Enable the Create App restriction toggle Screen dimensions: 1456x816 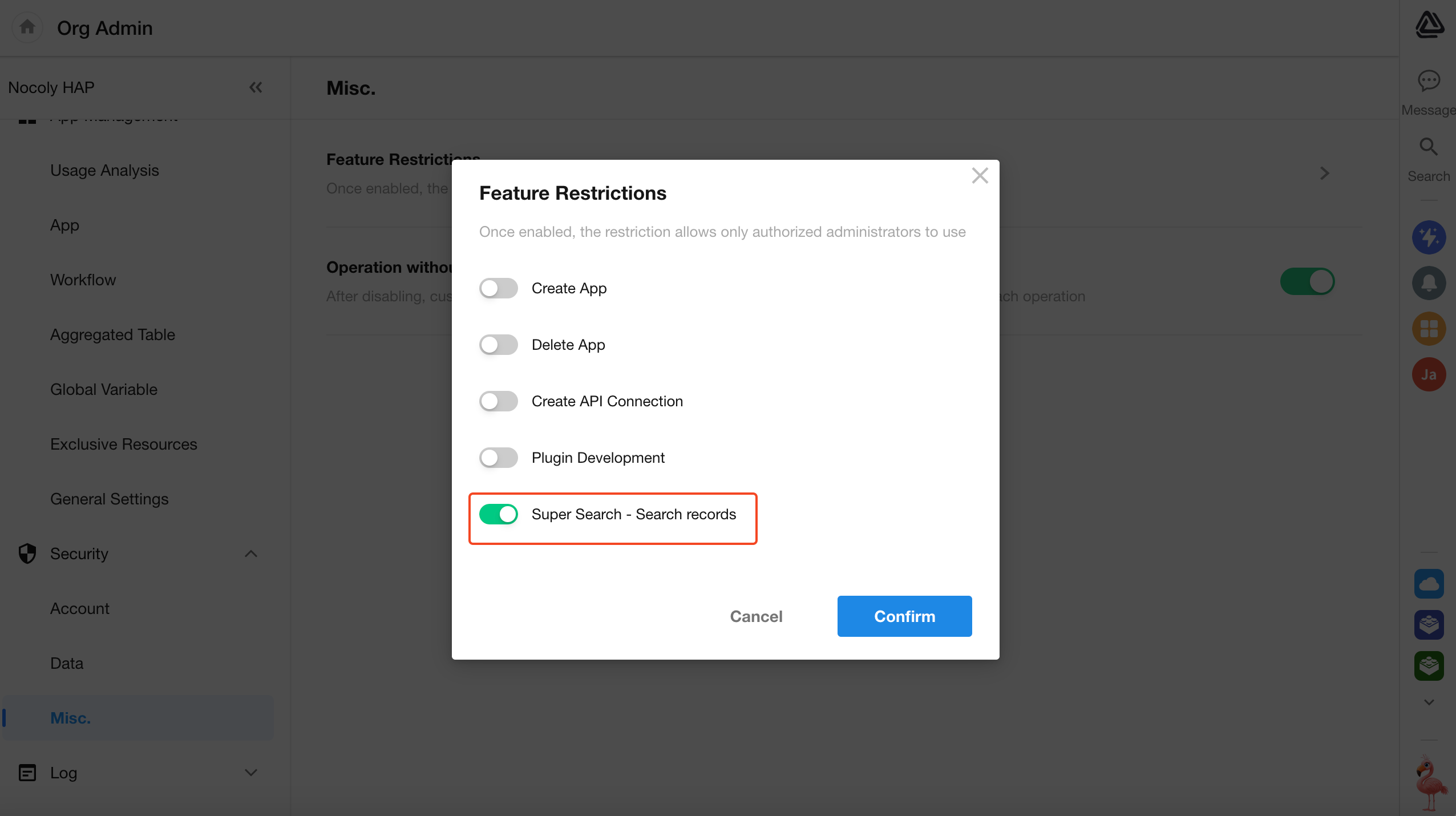pyautogui.click(x=498, y=288)
